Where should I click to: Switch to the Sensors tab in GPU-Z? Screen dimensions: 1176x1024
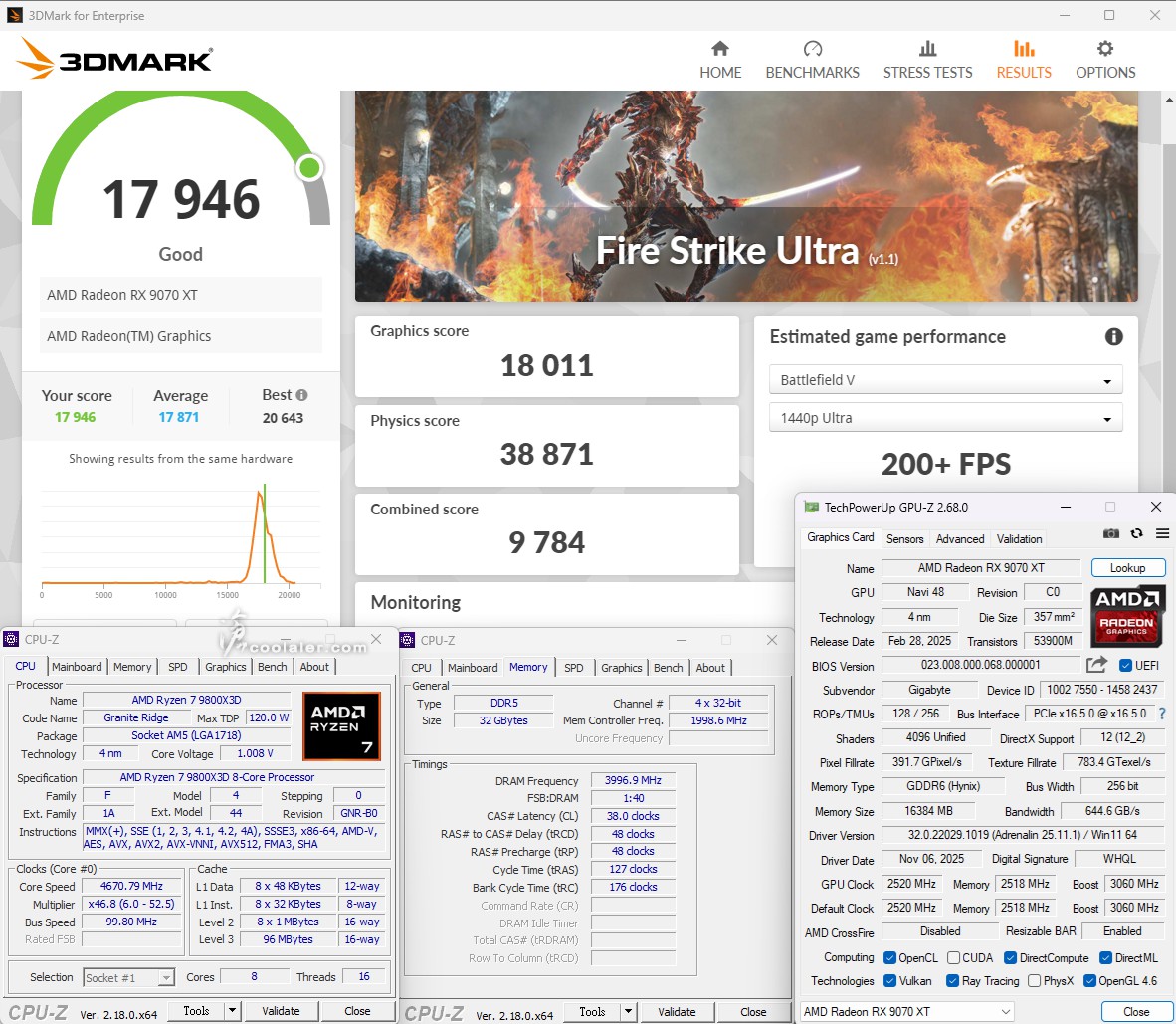click(x=904, y=538)
